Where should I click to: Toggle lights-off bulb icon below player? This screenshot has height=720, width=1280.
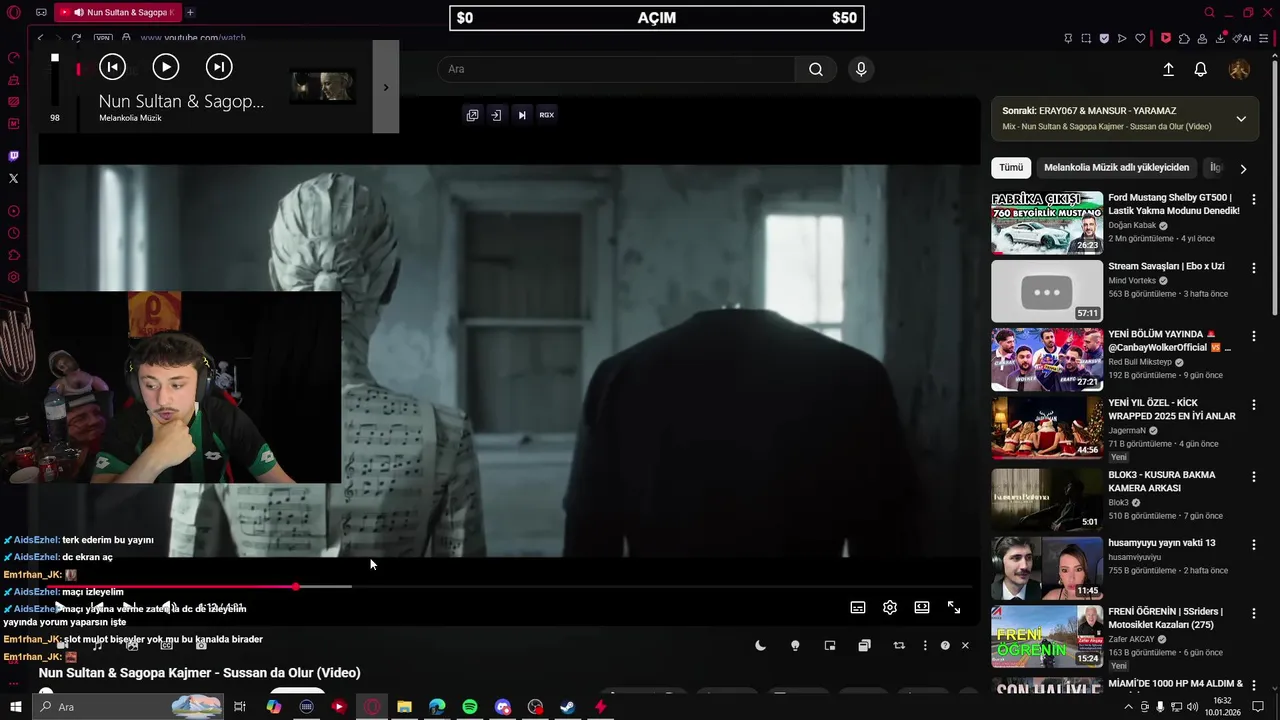click(795, 646)
